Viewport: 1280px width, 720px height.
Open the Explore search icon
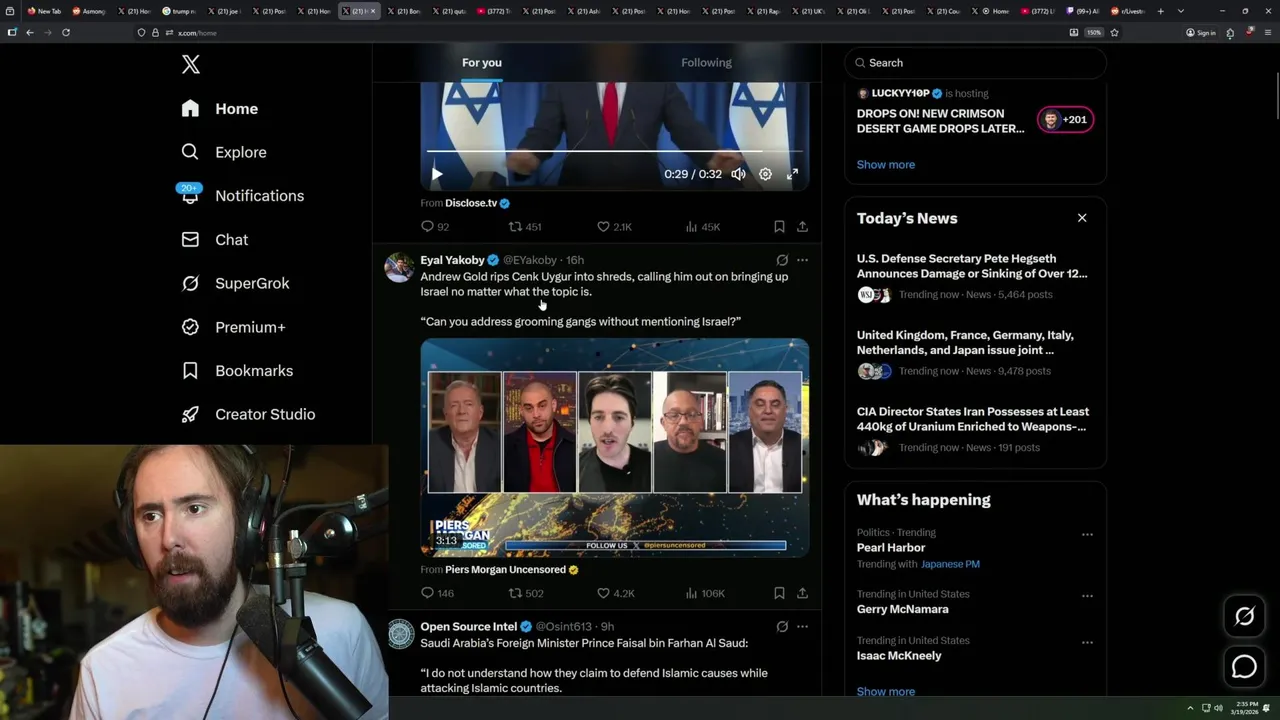point(190,152)
